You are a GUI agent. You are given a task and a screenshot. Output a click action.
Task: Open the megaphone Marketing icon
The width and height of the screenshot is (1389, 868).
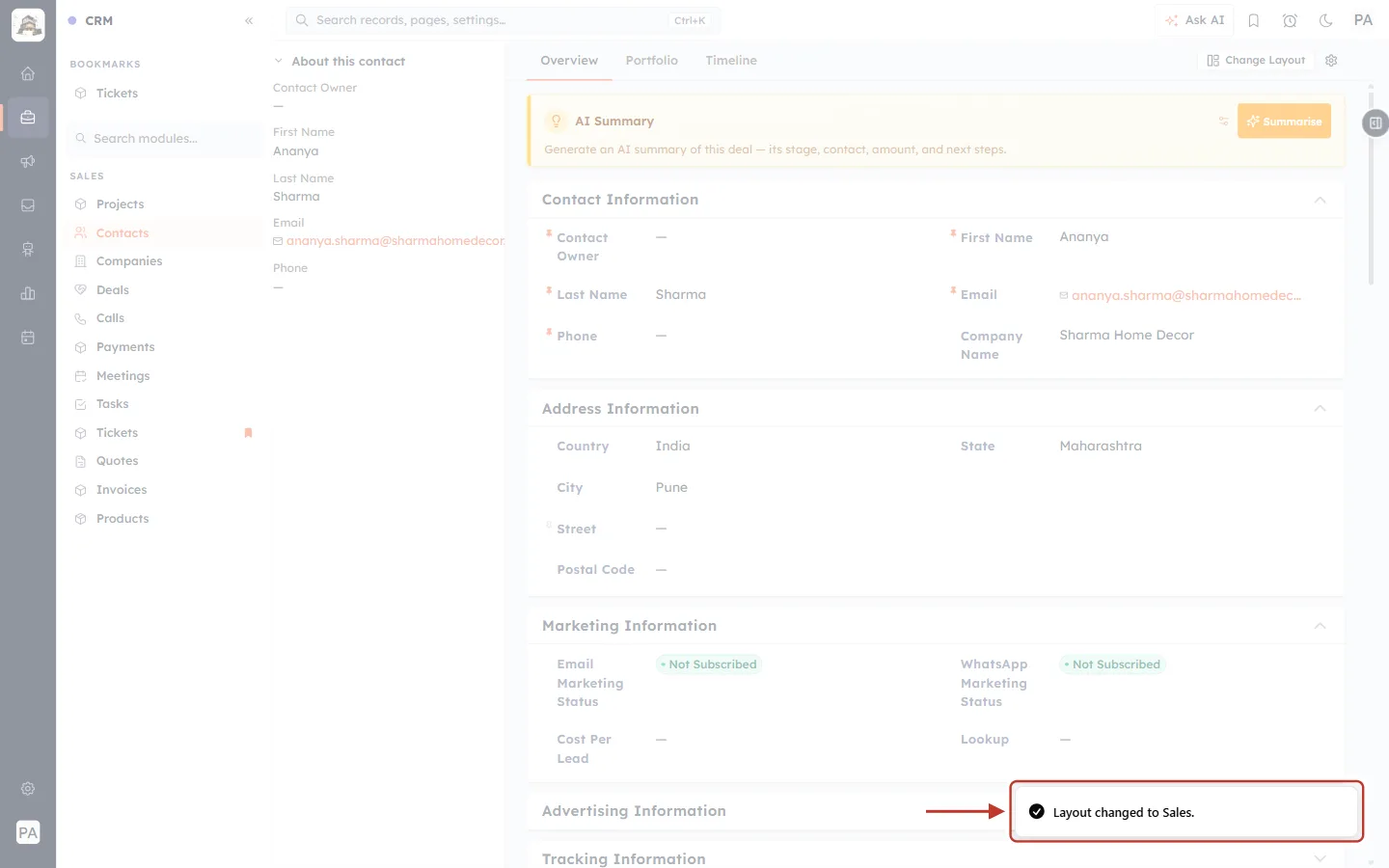pyautogui.click(x=28, y=161)
